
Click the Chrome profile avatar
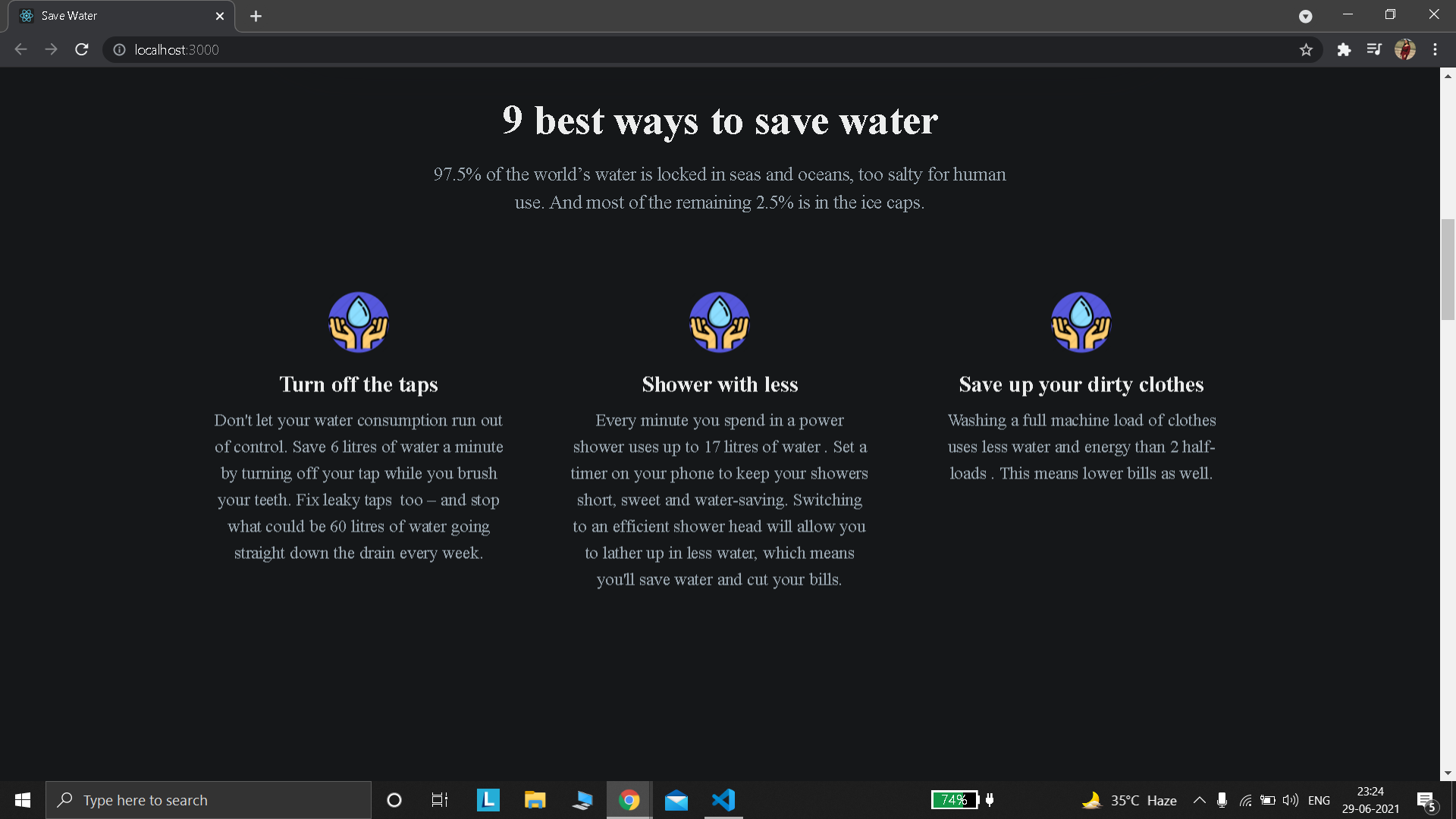(1405, 50)
